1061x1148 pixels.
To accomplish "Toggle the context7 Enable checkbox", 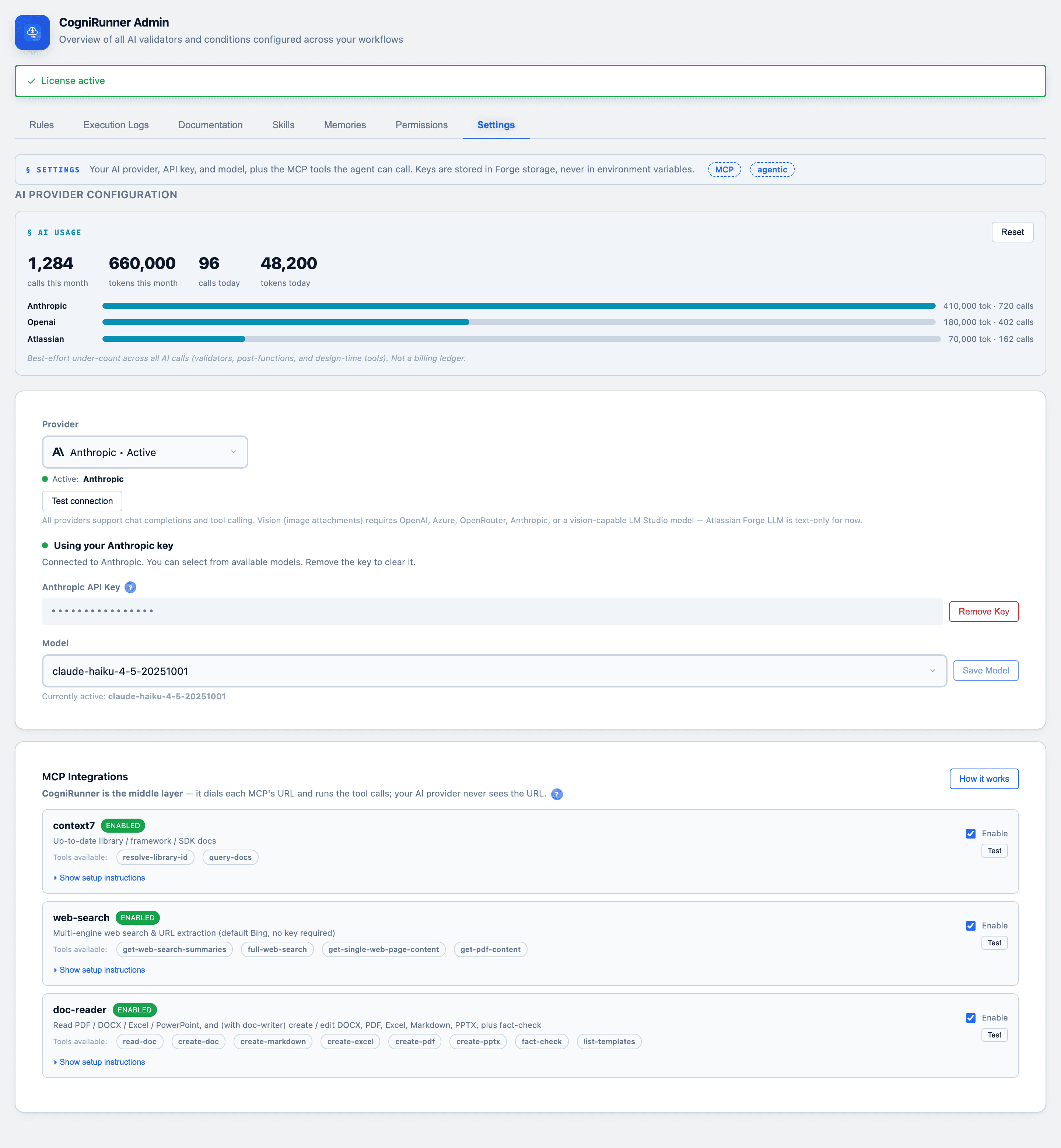I will 970,833.
